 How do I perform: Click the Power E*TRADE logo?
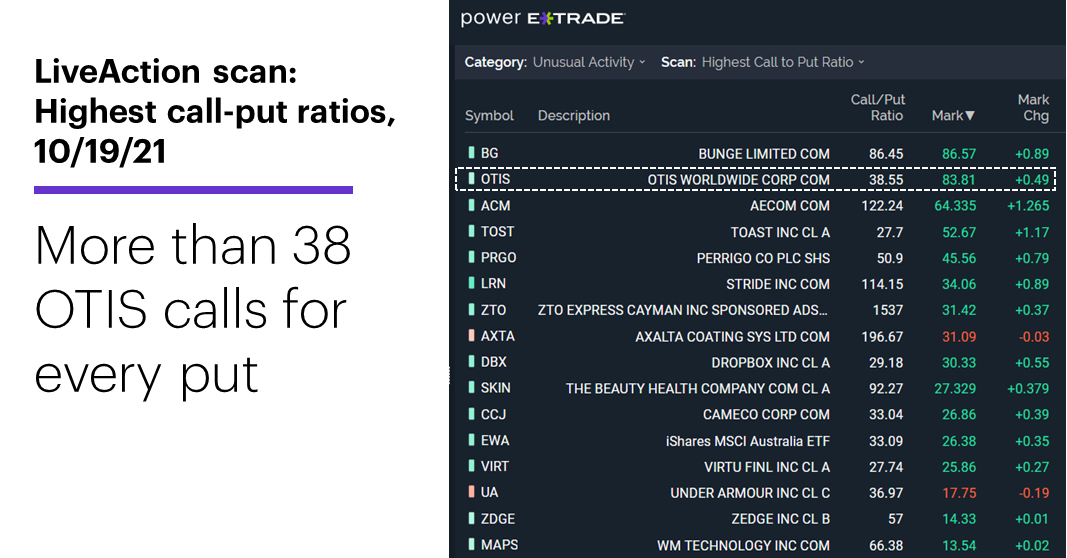542,18
